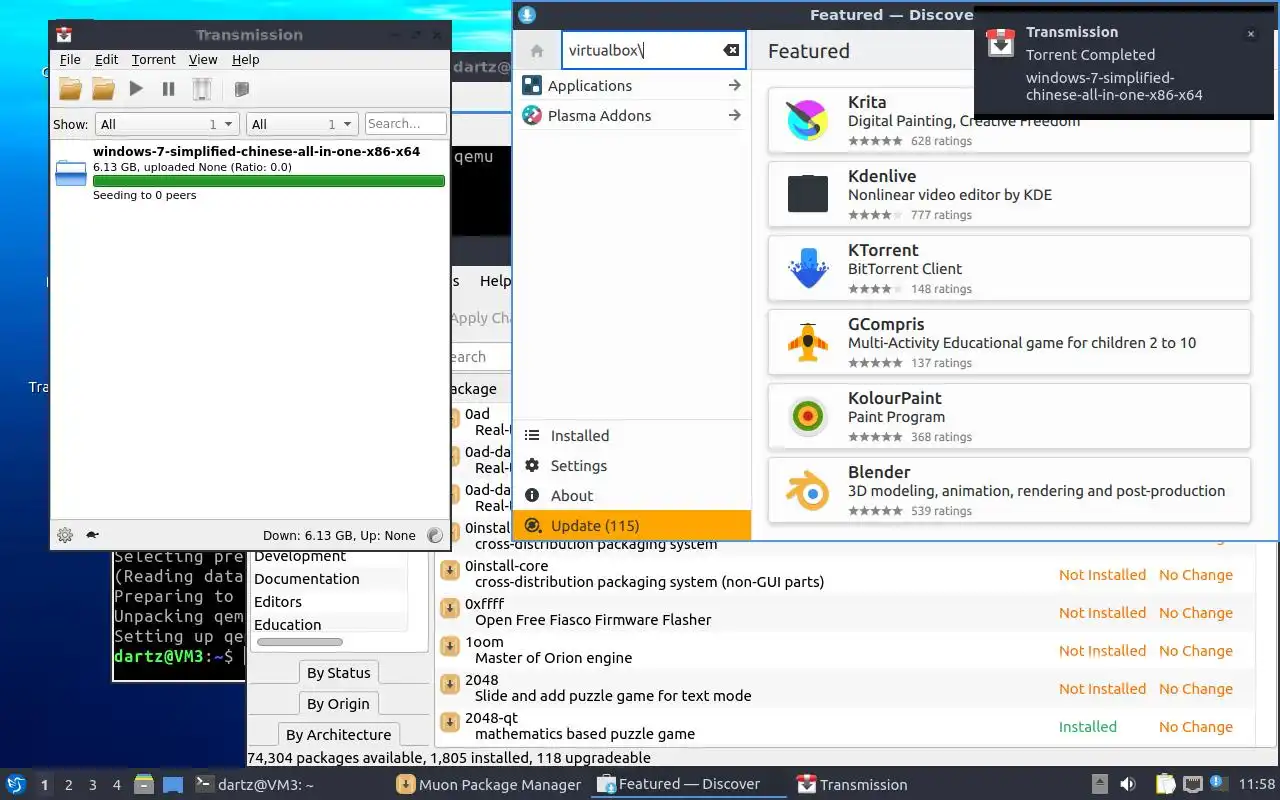
Task: Click the package icon beside 2048-qt
Action: pos(451,723)
